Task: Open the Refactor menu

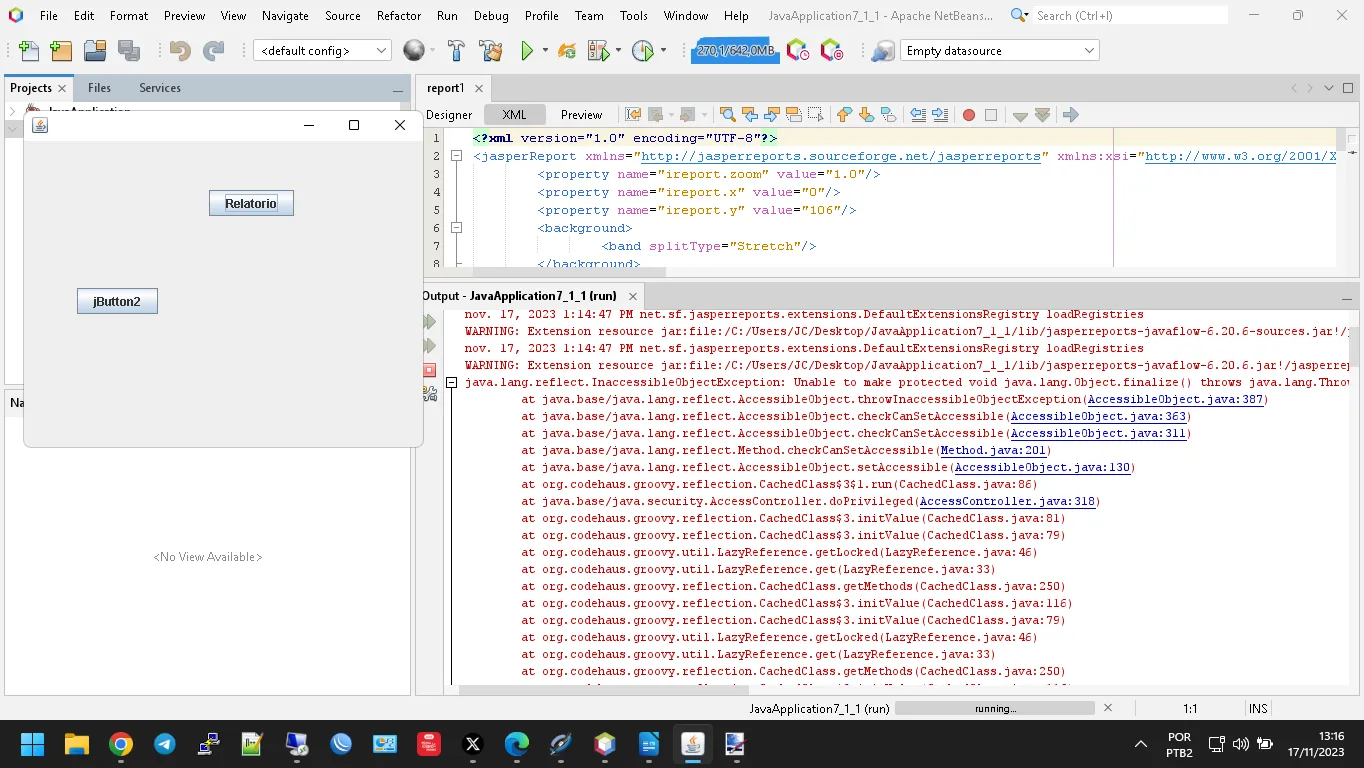Action: (x=398, y=16)
